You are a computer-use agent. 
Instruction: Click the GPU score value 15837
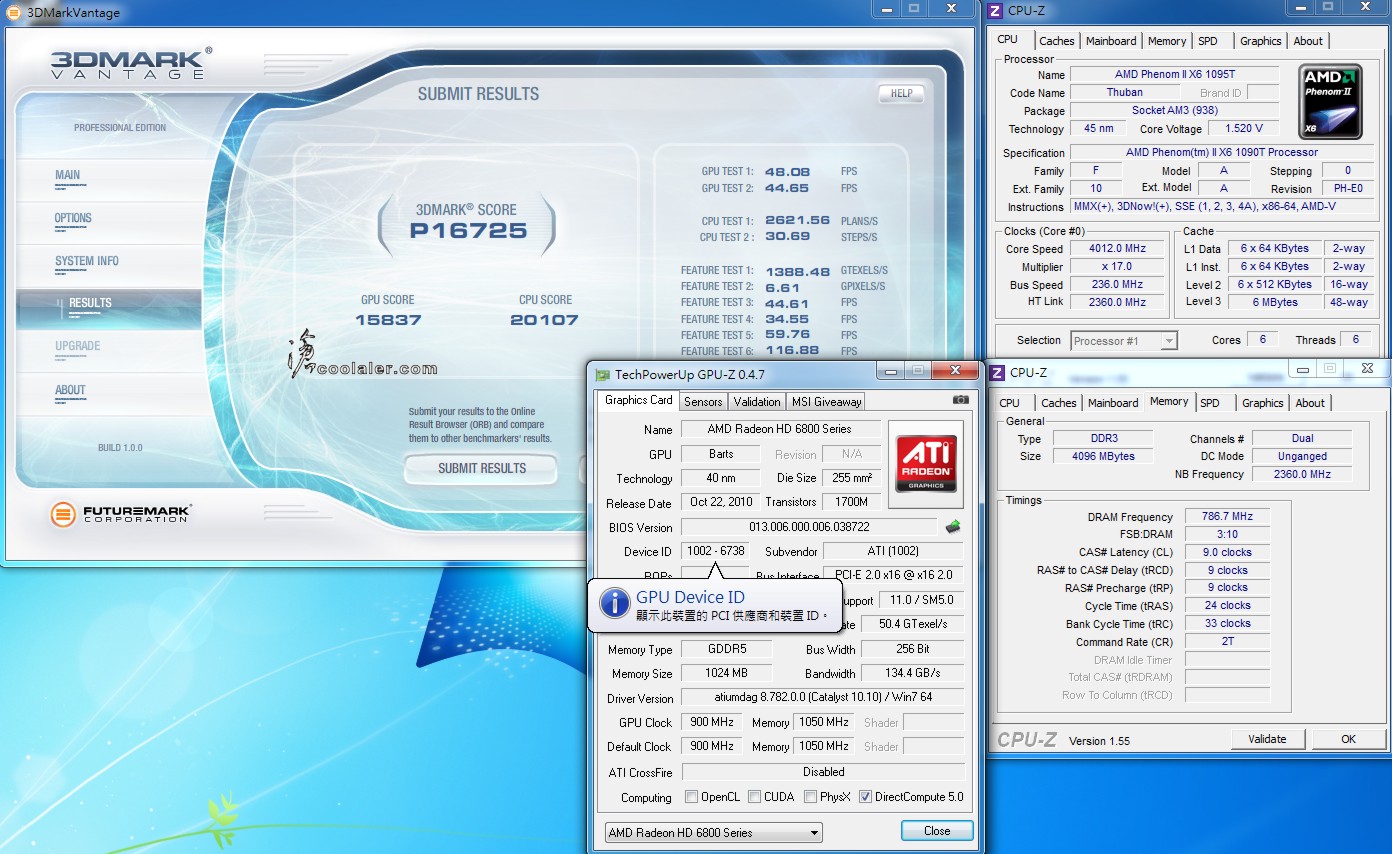[x=388, y=320]
